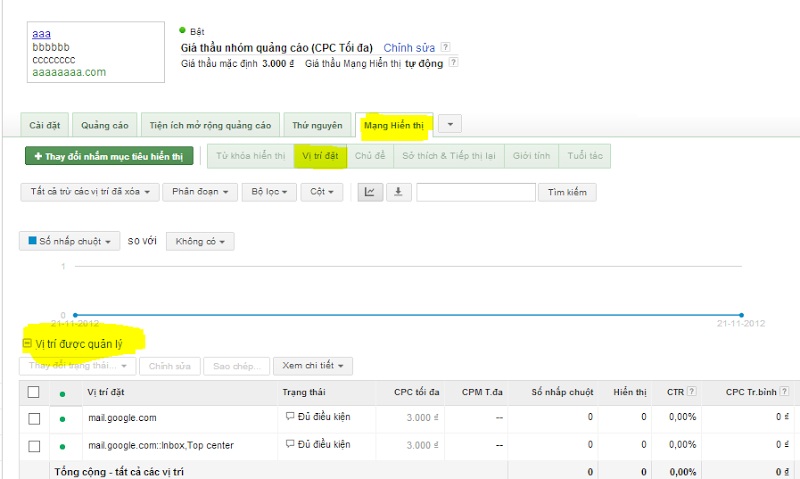Open the Phân đoạn dropdown
This screenshot has width=800, height=479.
tap(200, 192)
